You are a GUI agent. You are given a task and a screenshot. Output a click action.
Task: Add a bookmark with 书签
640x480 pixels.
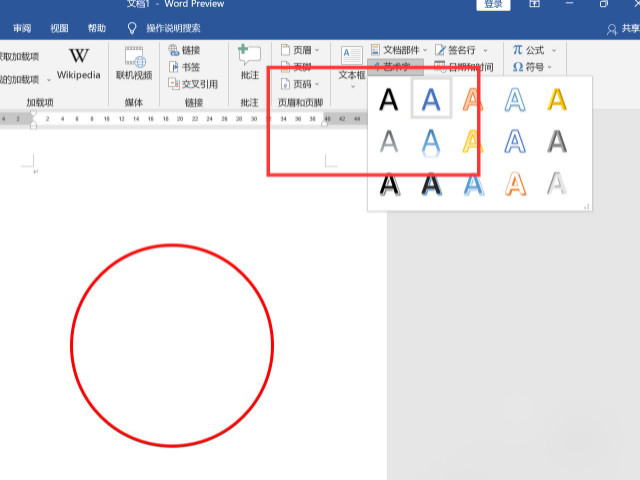[184, 67]
